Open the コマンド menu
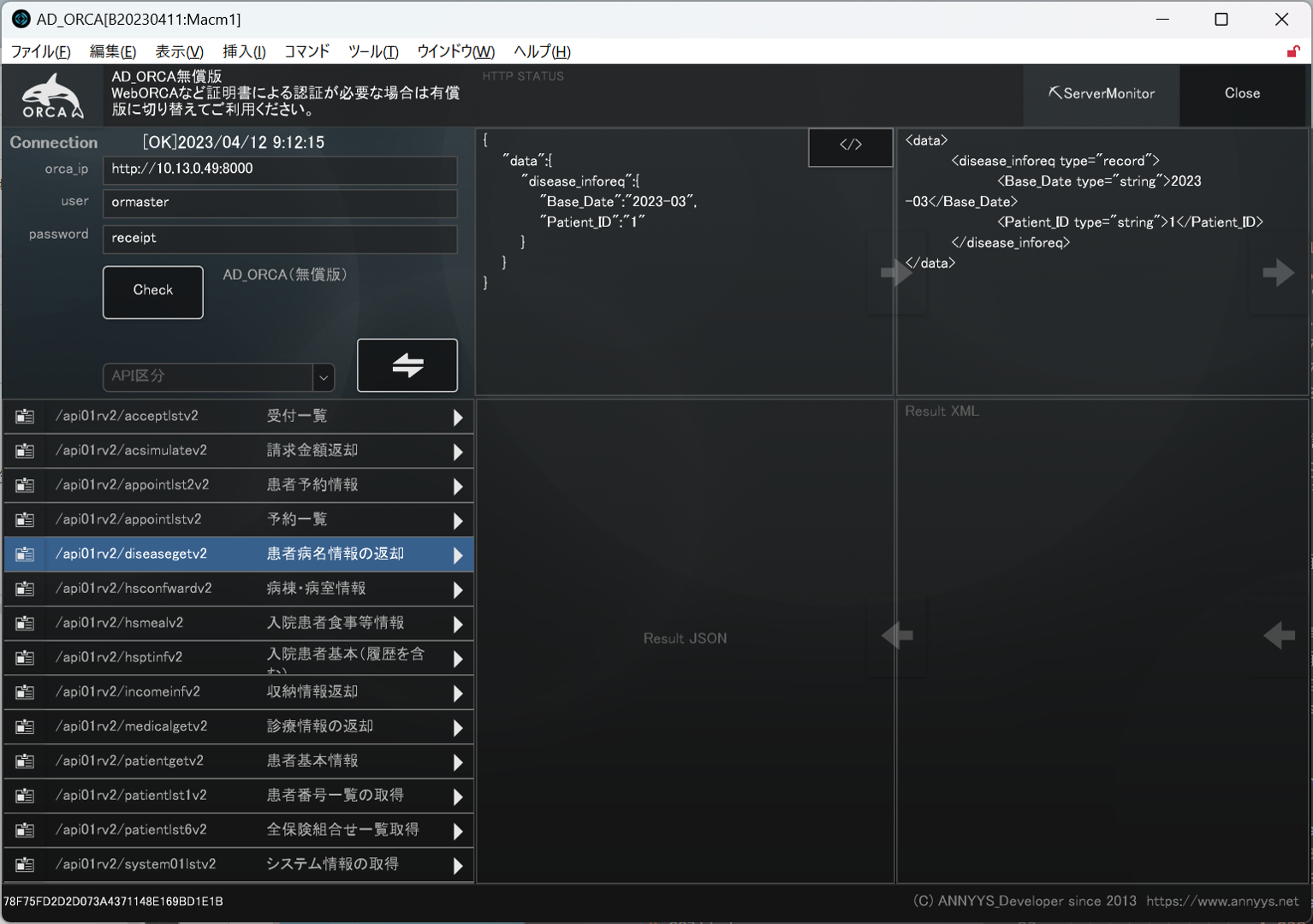The height and width of the screenshot is (924, 1313). (306, 51)
